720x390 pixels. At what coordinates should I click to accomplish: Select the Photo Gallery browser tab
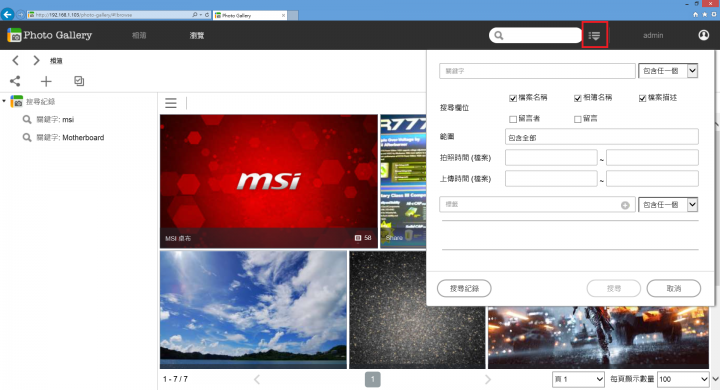coord(250,15)
